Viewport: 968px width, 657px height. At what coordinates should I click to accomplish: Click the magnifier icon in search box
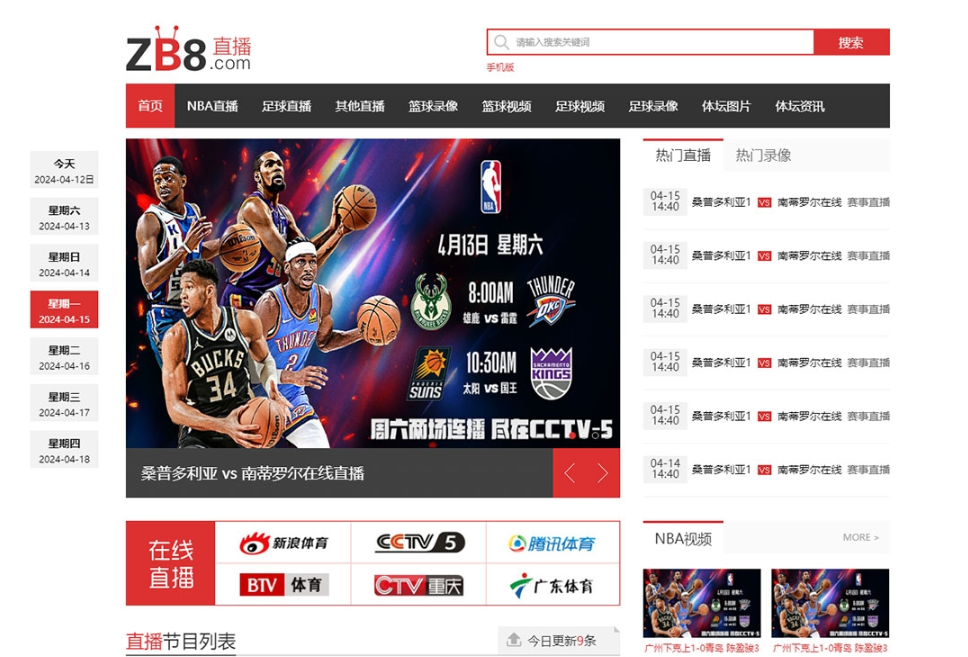coord(501,42)
